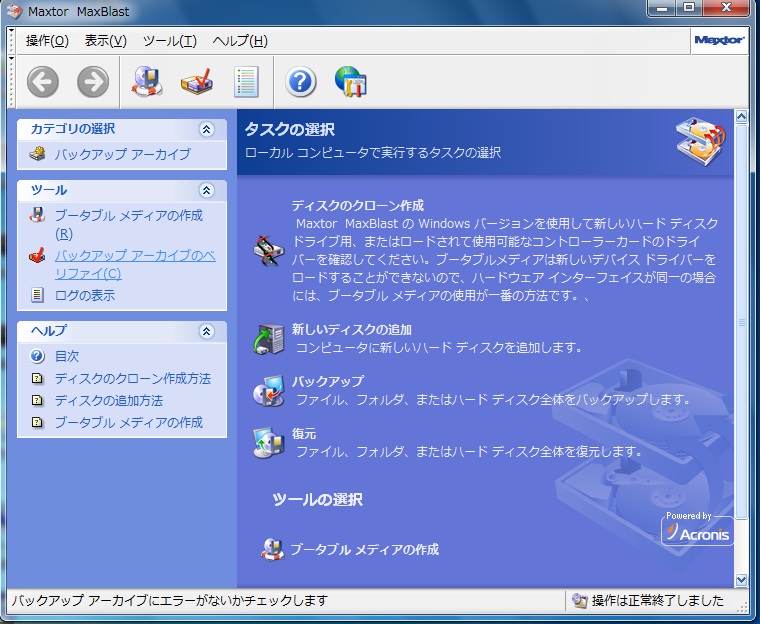The height and width of the screenshot is (624, 760).
Task: Click the red check icon beside バックアップ アーカイブのベリファイ
Action: (37, 255)
